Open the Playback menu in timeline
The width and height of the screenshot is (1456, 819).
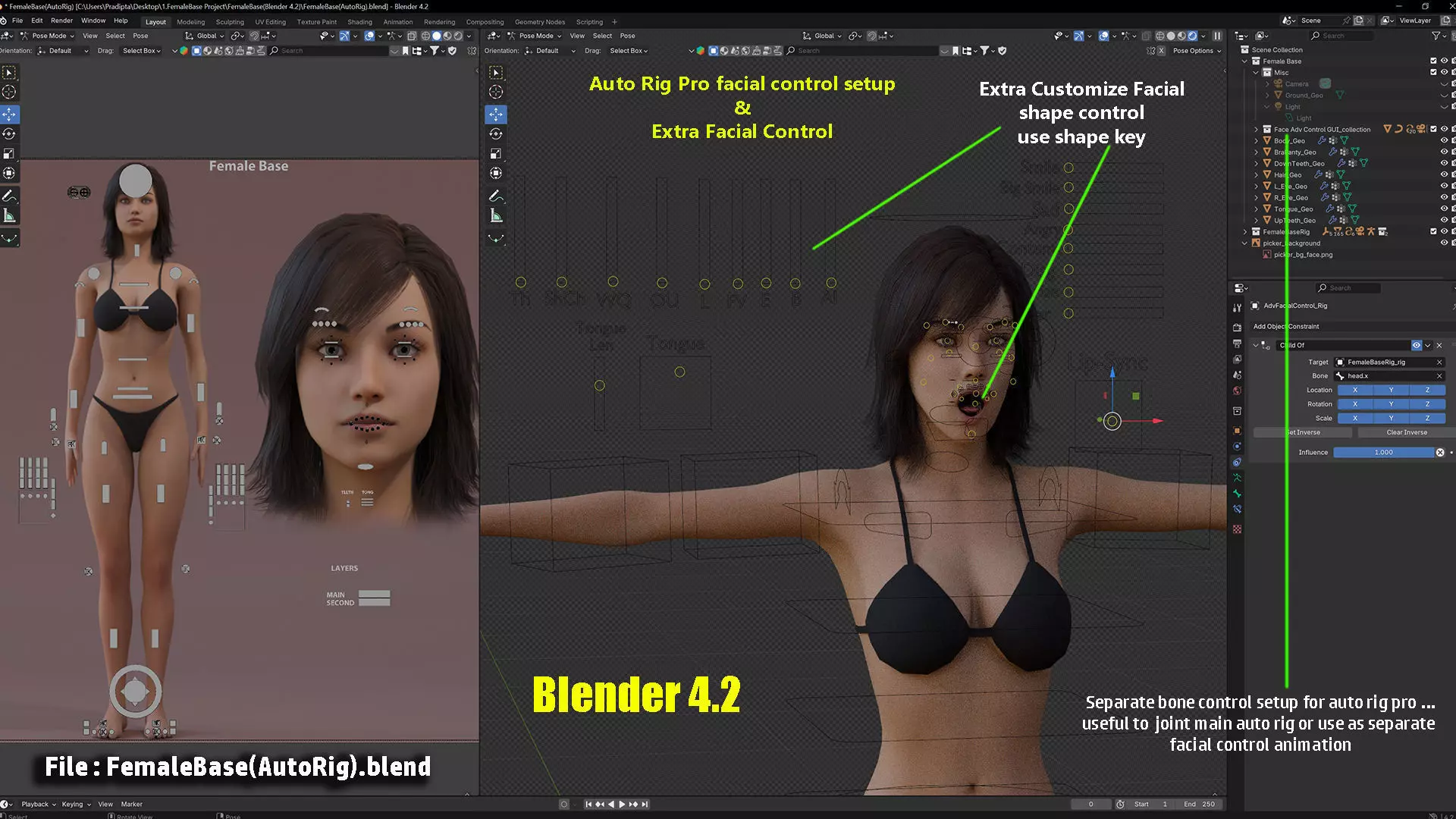[38, 805]
